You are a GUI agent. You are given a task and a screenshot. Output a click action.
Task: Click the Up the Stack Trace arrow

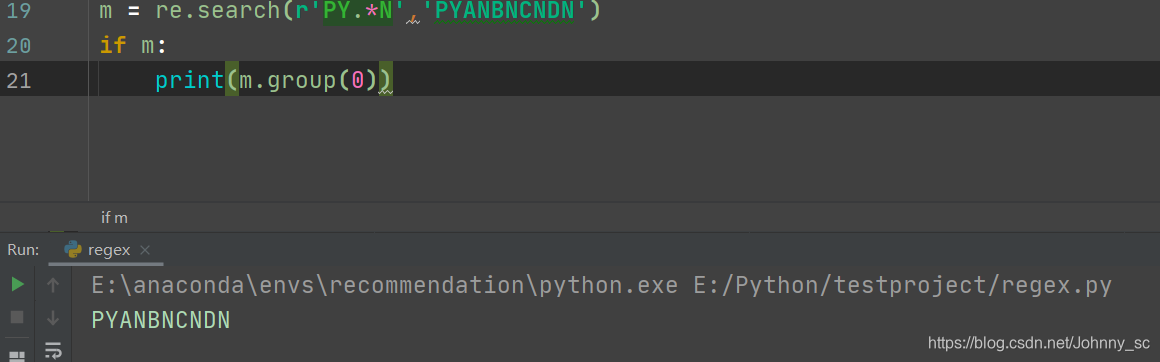(53, 284)
